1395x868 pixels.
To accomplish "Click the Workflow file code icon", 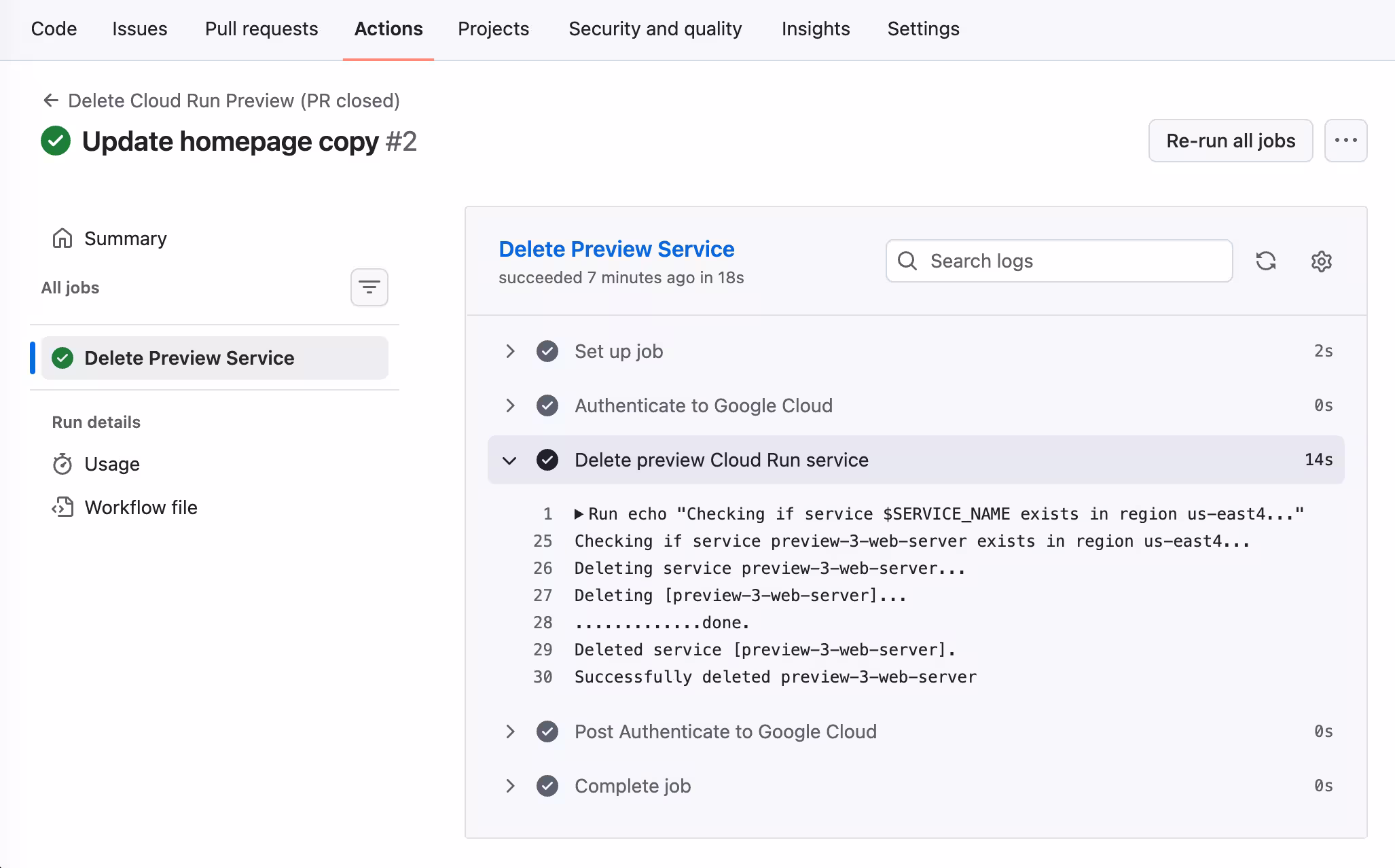I will tap(62, 507).
